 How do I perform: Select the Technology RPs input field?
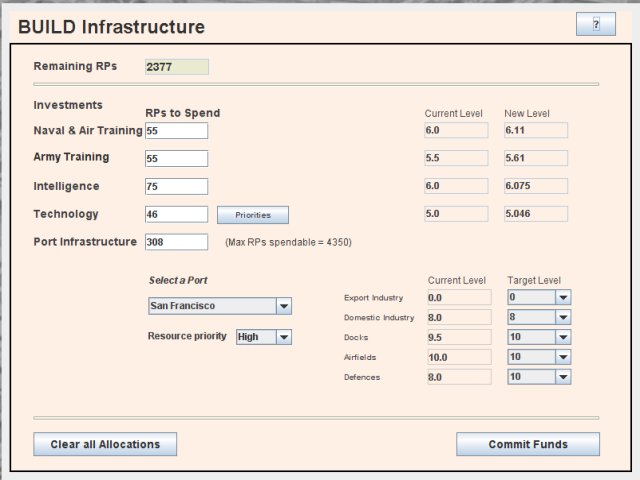(x=176, y=214)
